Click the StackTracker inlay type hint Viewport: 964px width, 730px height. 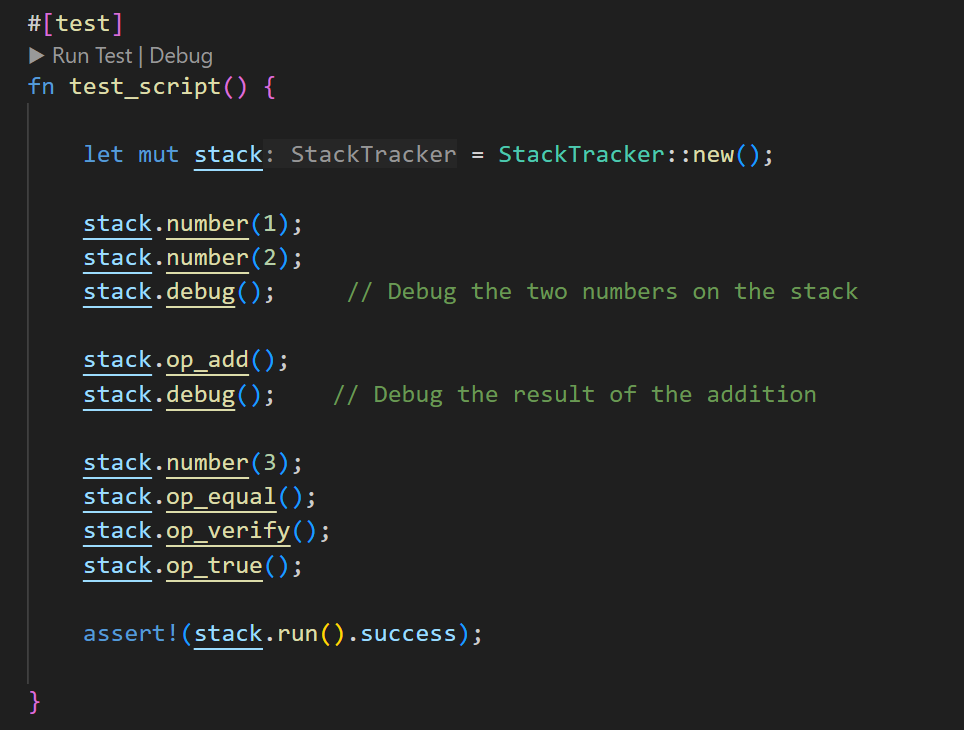(373, 155)
